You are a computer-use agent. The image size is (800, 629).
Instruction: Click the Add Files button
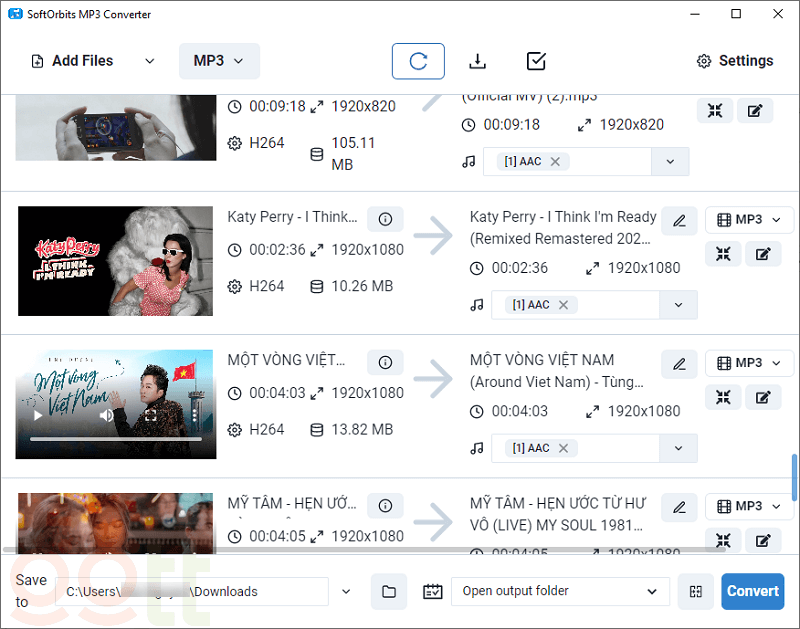(72, 61)
